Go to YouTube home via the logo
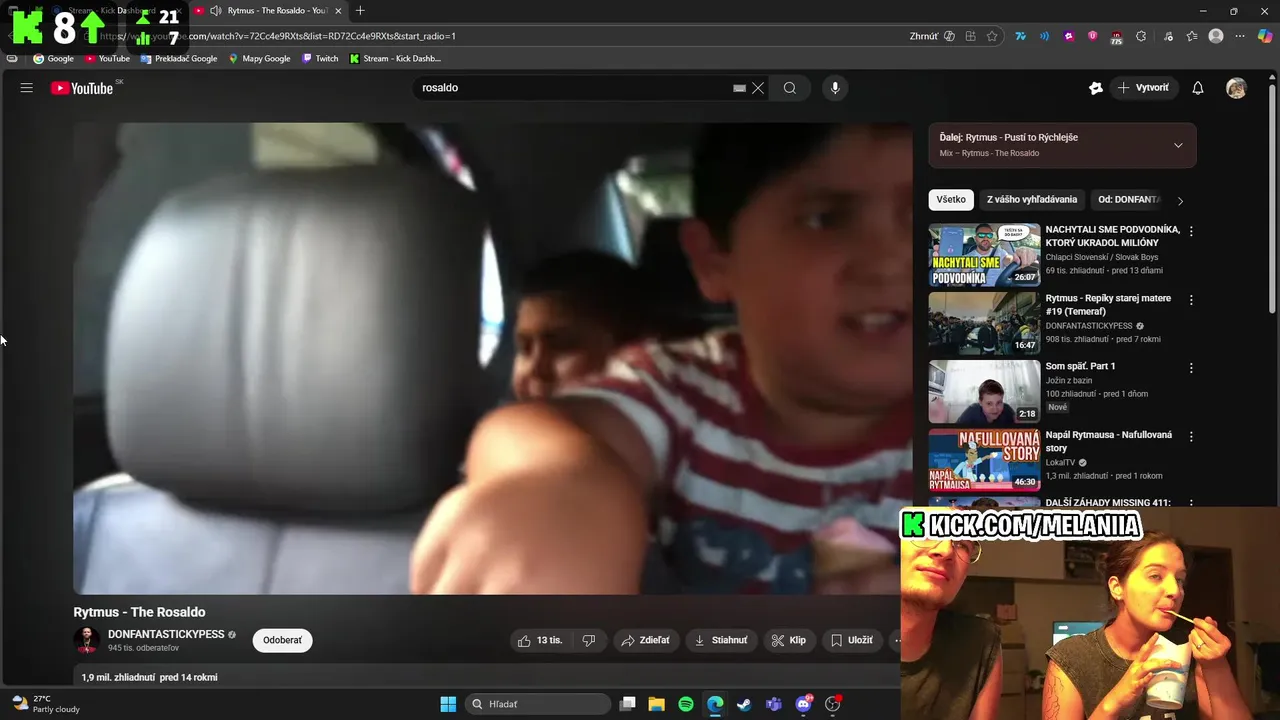Screen dimensions: 1280x720 coord(82,88)
